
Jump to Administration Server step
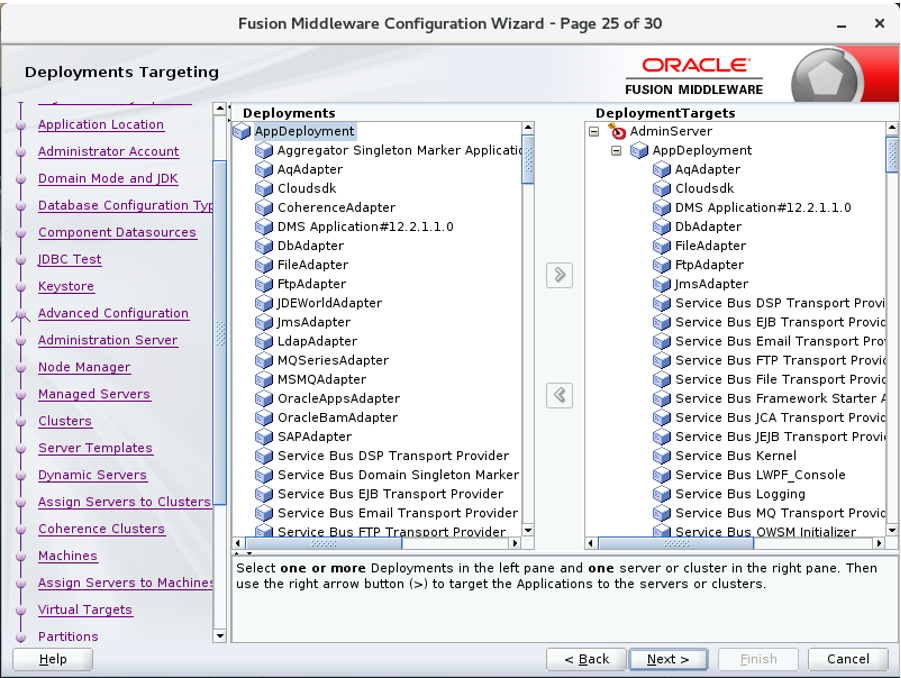tap(108, 340)
